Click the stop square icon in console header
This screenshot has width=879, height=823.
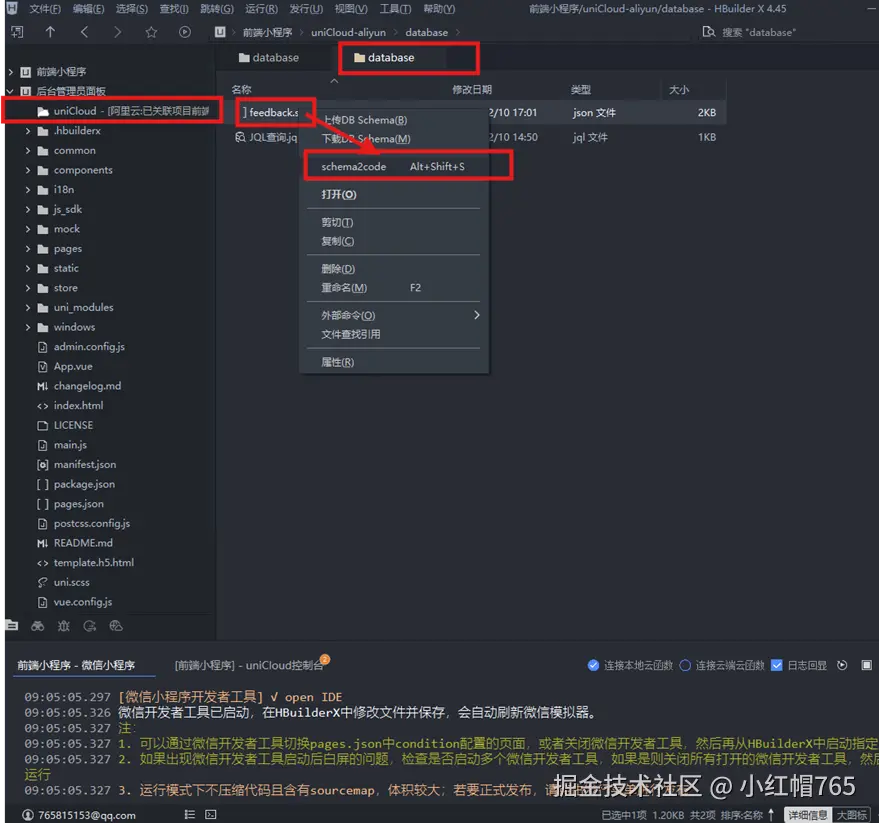[x=866, y=665]
